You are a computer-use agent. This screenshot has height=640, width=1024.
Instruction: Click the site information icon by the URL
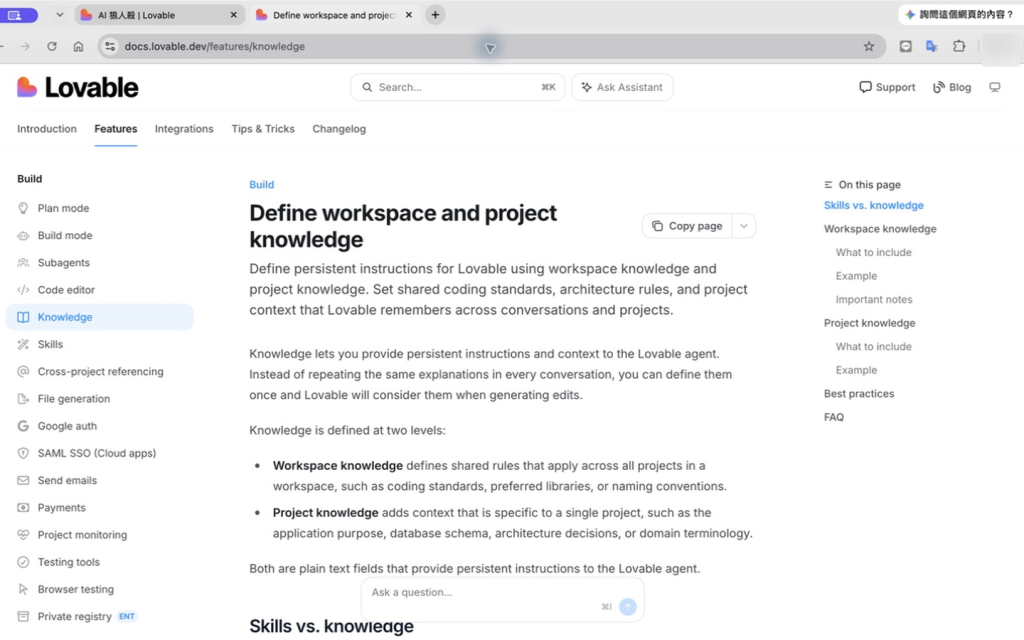[110, 46]
